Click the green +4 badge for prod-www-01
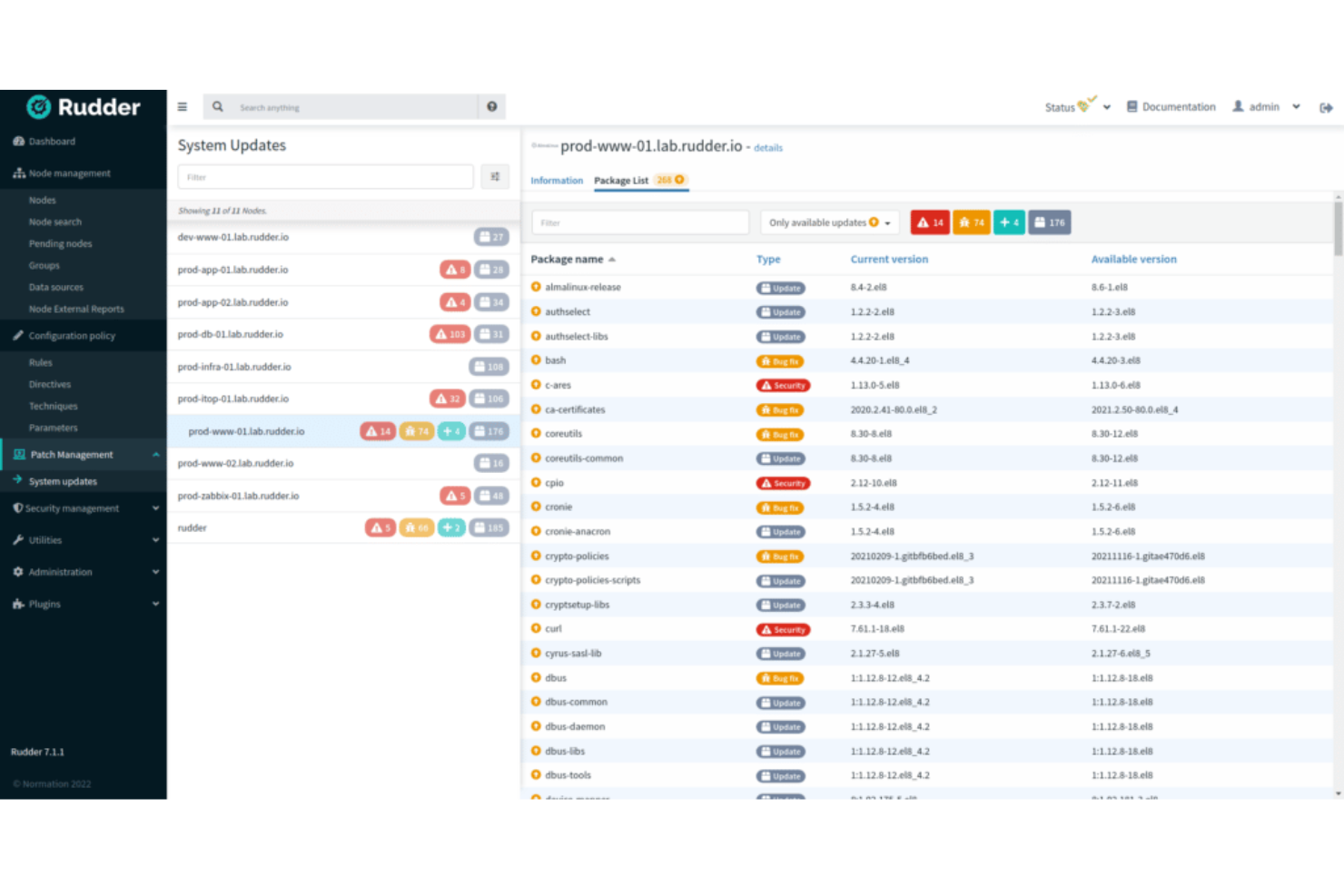1344x896 pixels. click(451, 431)
